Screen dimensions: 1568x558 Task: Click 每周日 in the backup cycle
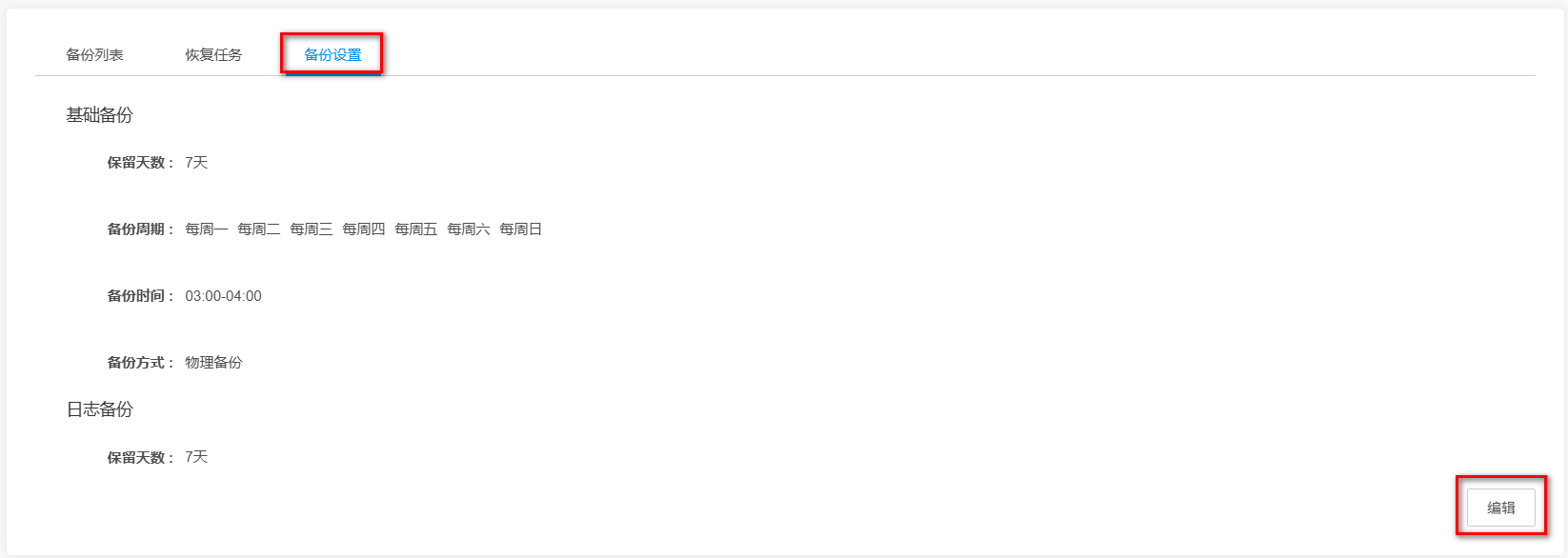click(520, 229)
